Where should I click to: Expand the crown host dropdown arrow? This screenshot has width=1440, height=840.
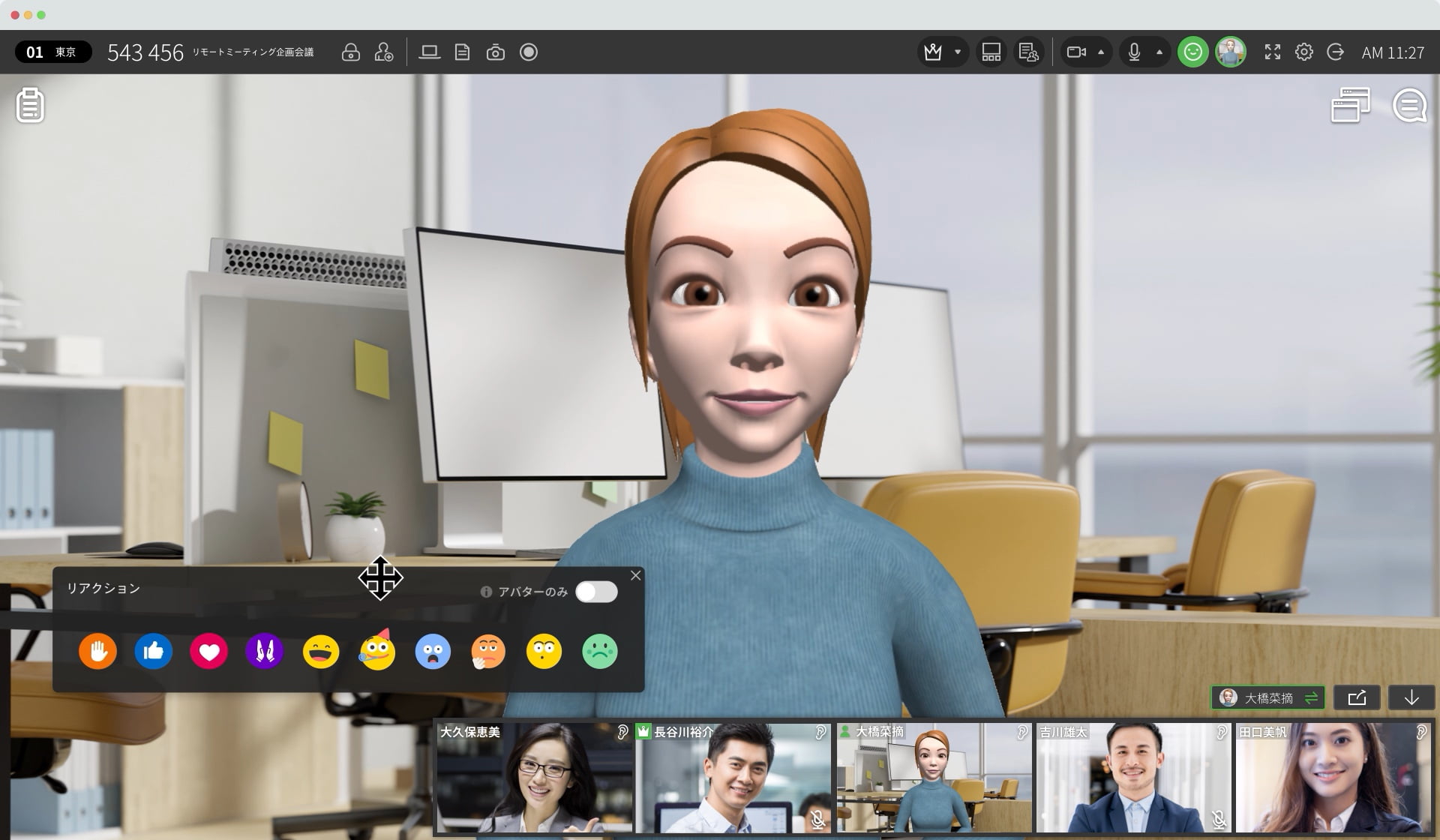tap(958, 52)
